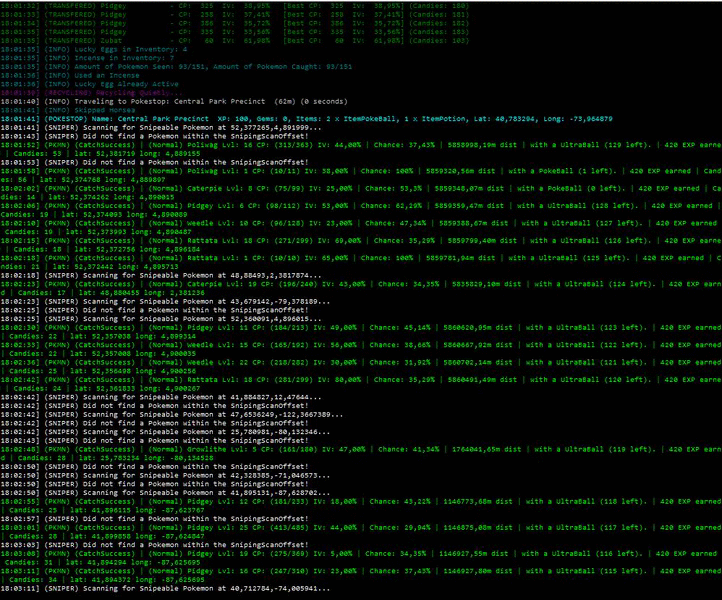Click the 18:03:03 "Did not find a Pokemon" line
Viewport: 722px width, 600px height.
click(154, 545)
